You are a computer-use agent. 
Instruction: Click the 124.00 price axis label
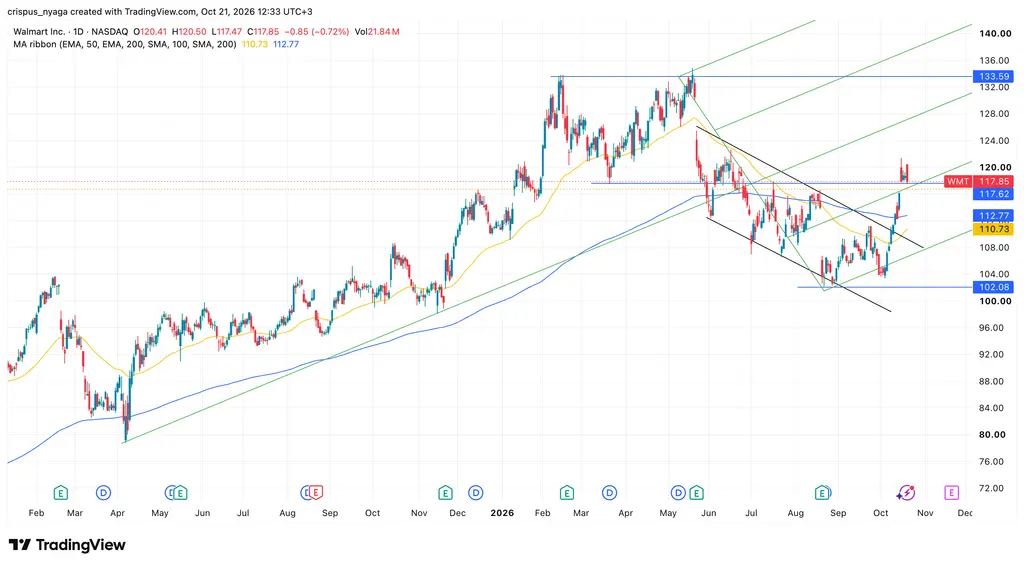(x=995, y=140)
